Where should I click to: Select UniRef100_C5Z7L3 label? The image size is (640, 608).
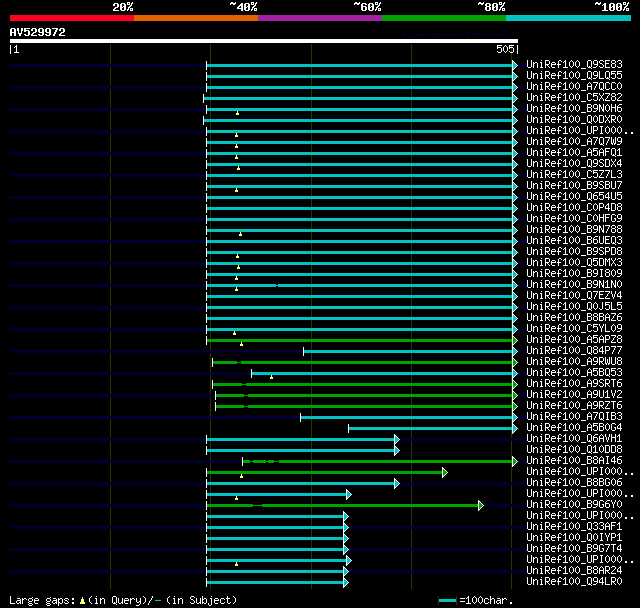(x=574, y=175)
